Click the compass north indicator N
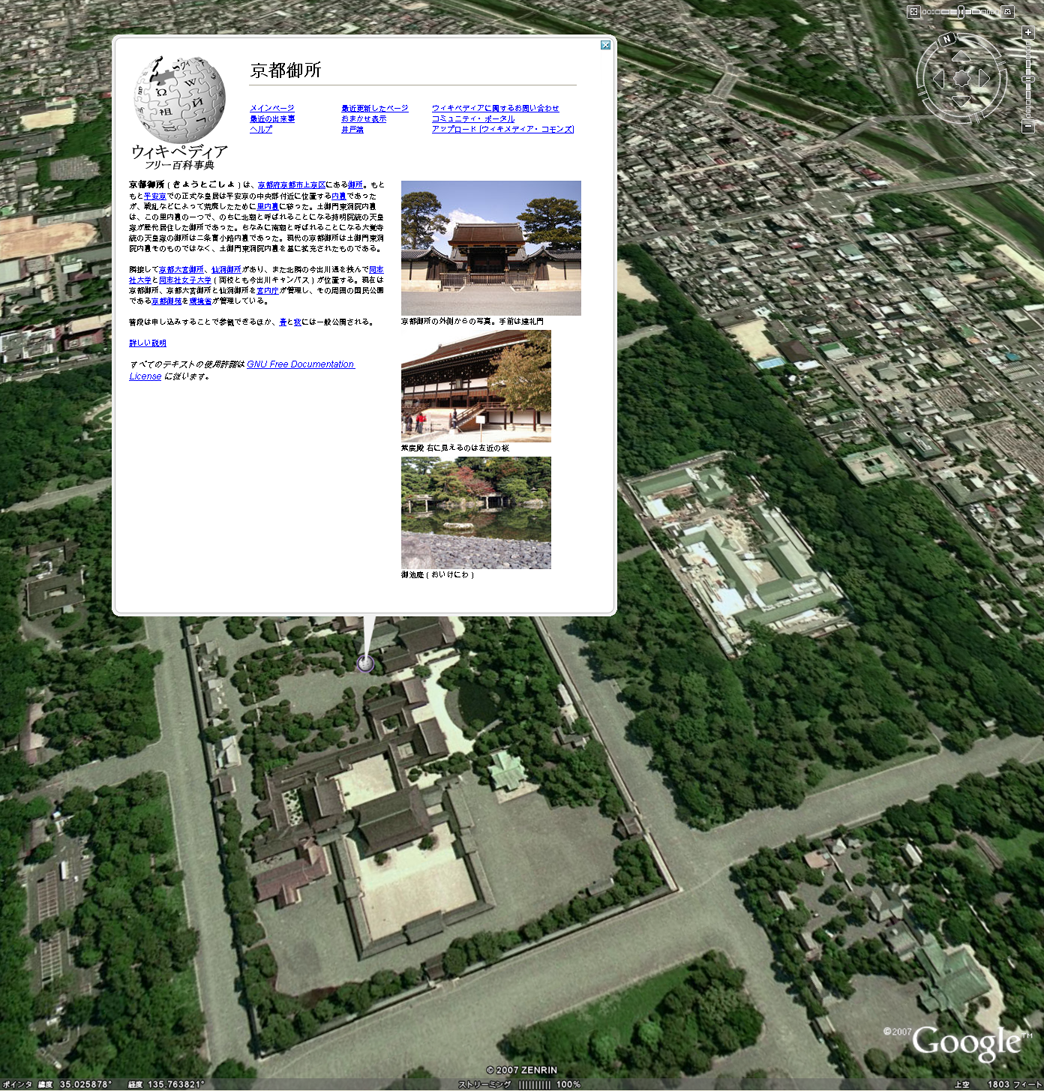Screen dimensions: 1044x1091 click(x=947, y=40)
